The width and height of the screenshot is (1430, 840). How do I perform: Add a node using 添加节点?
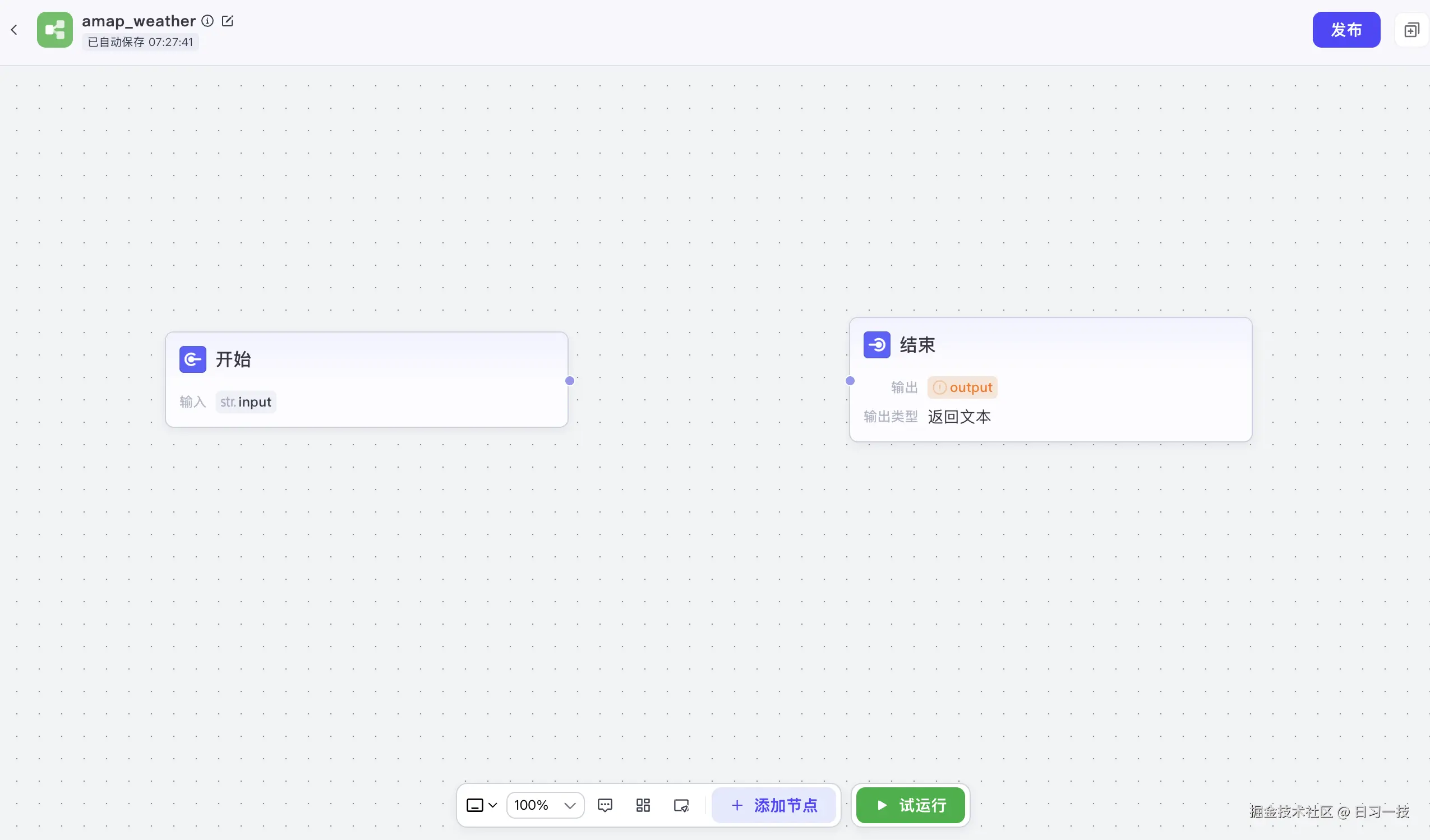[774, 805]
